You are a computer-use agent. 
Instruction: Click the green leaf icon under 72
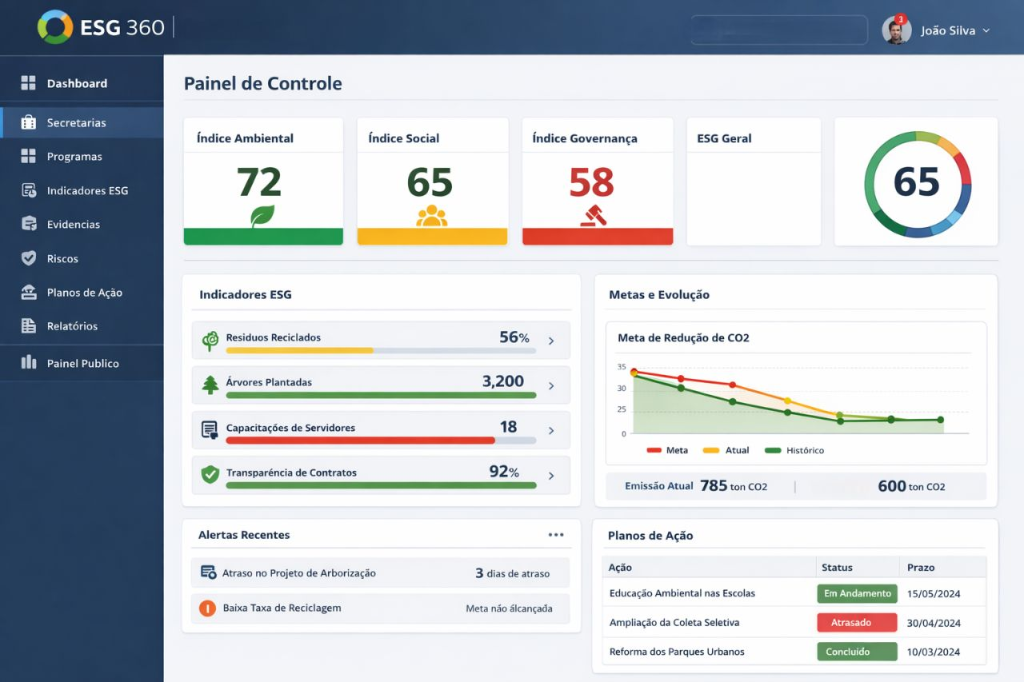(263, 216)
